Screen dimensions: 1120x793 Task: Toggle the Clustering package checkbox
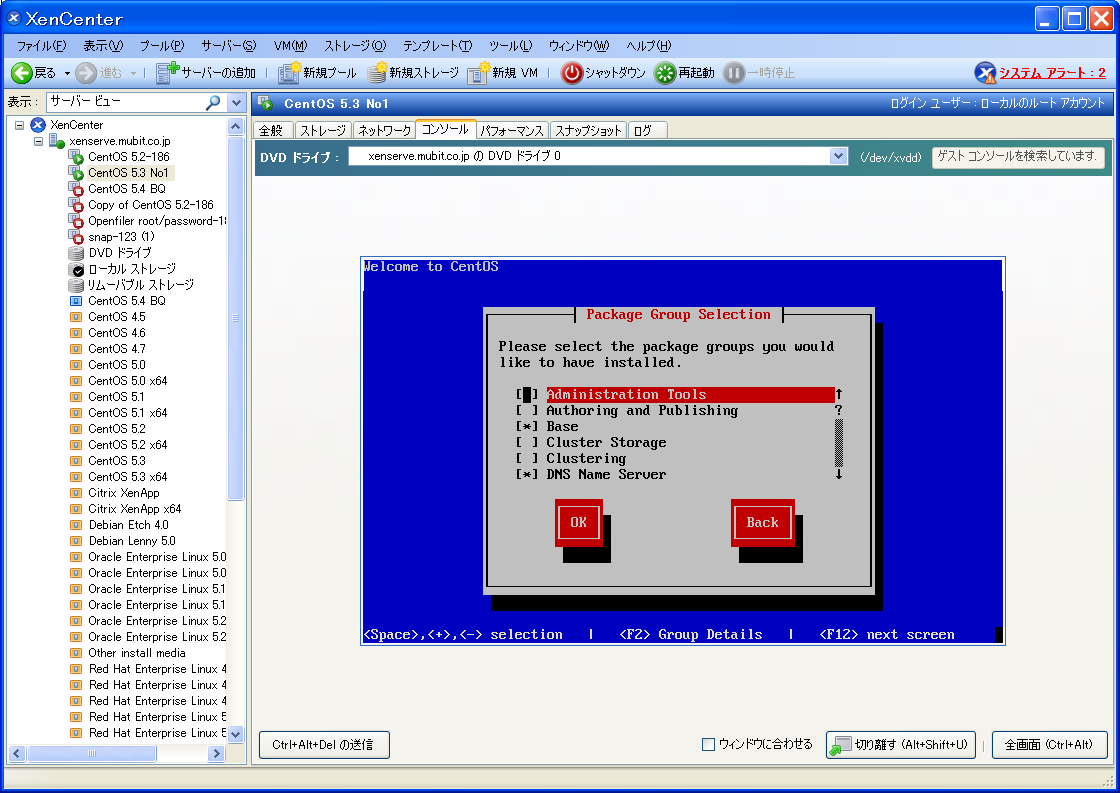(x=527, y=459)
